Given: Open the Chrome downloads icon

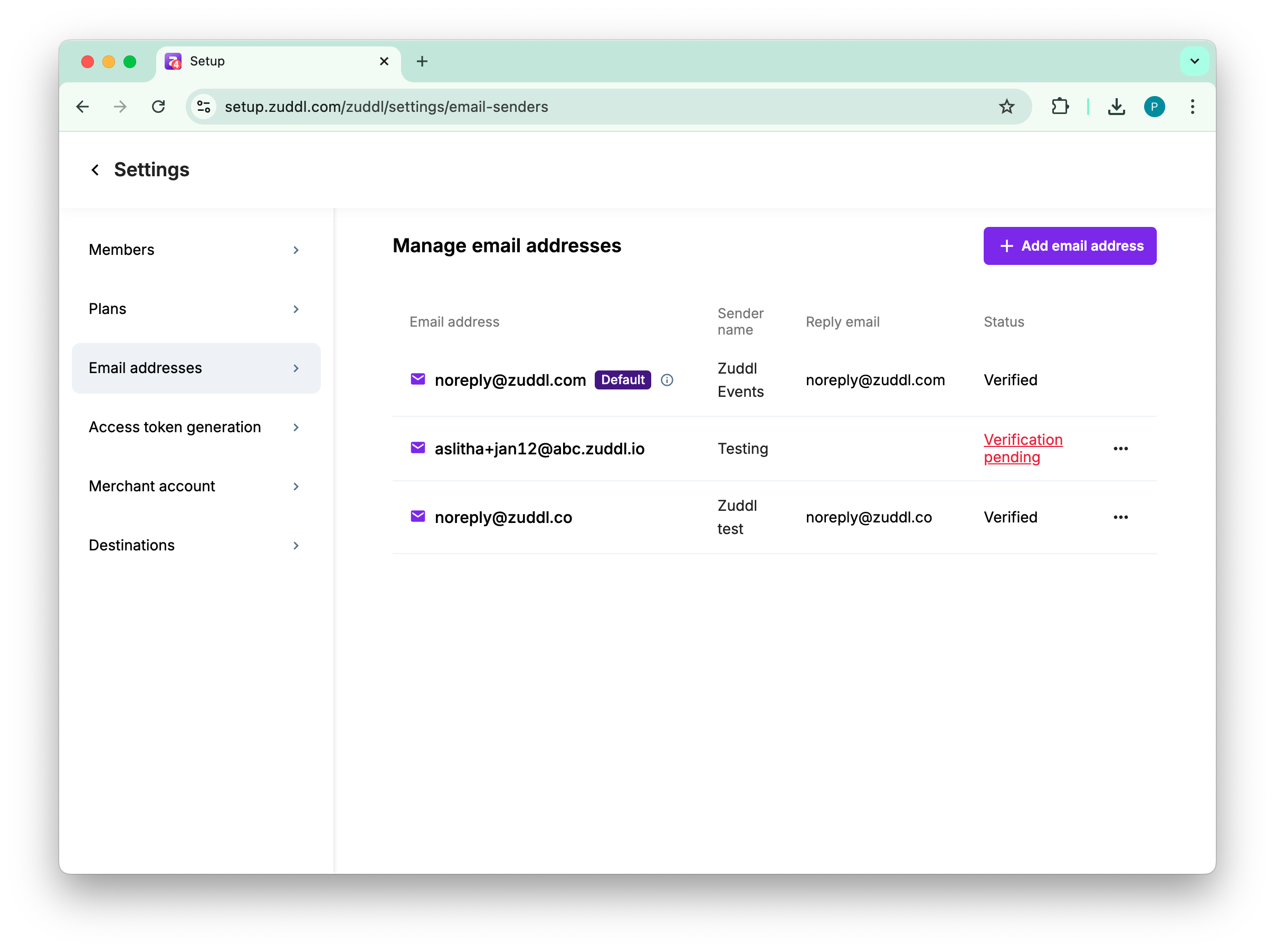Looking at the screenshot, I should 1116,107.
